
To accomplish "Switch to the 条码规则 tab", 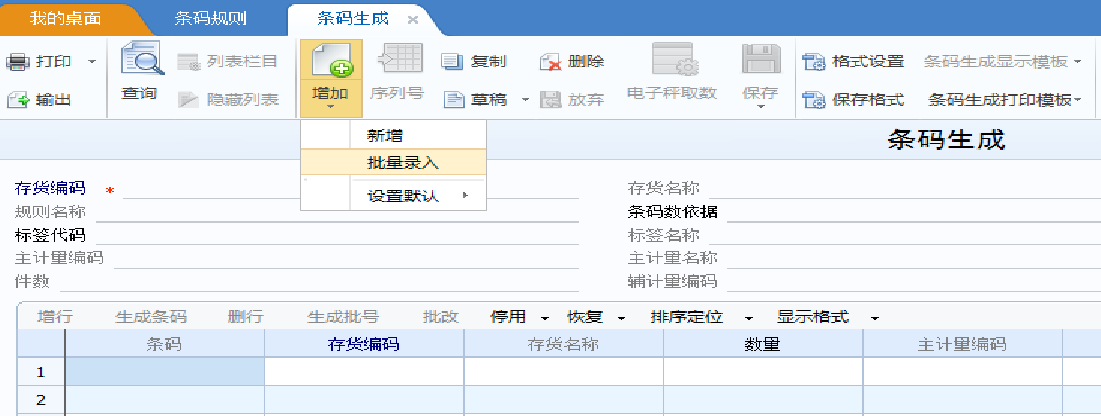I will [x=211, y=19].
